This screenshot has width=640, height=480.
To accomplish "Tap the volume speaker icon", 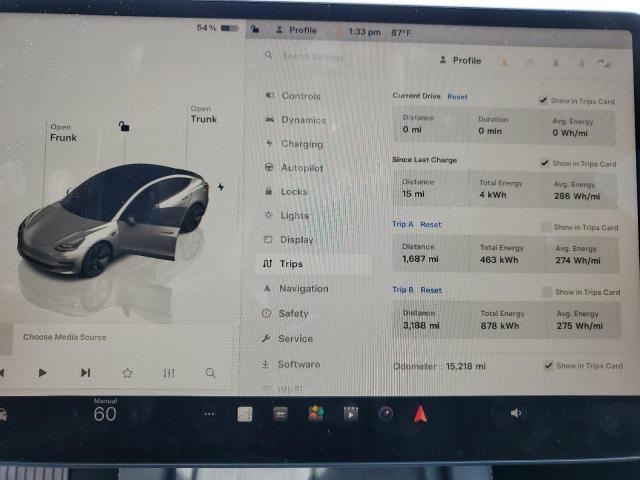I will pos(516,413).
